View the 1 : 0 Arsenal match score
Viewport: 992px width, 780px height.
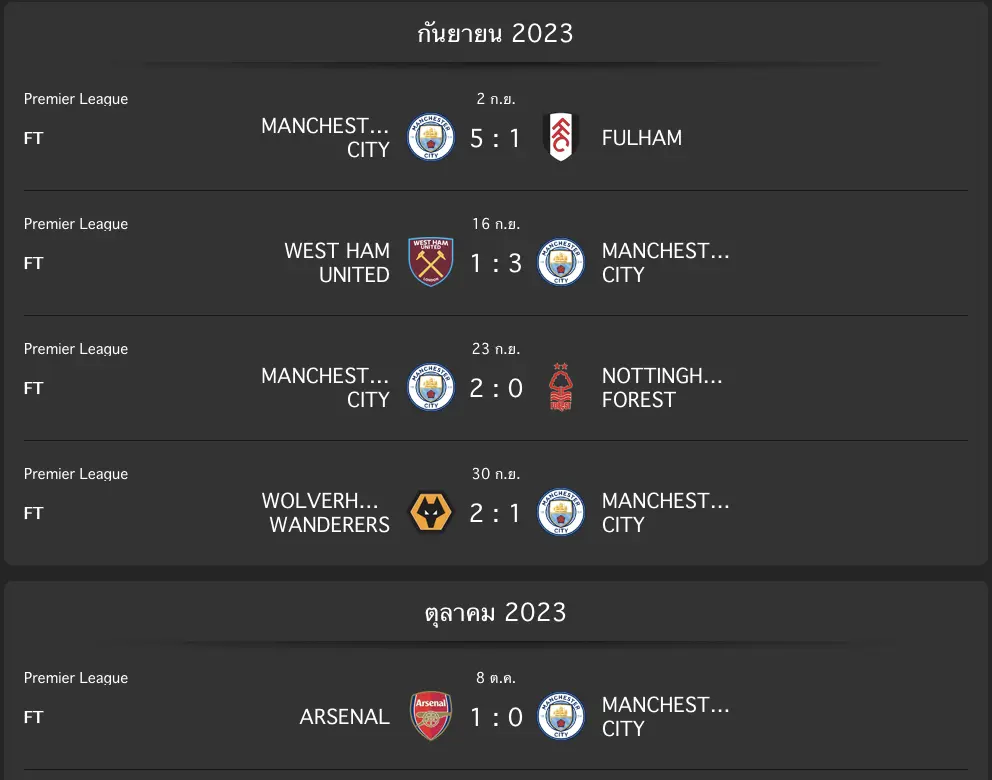[x=496, y=718]
